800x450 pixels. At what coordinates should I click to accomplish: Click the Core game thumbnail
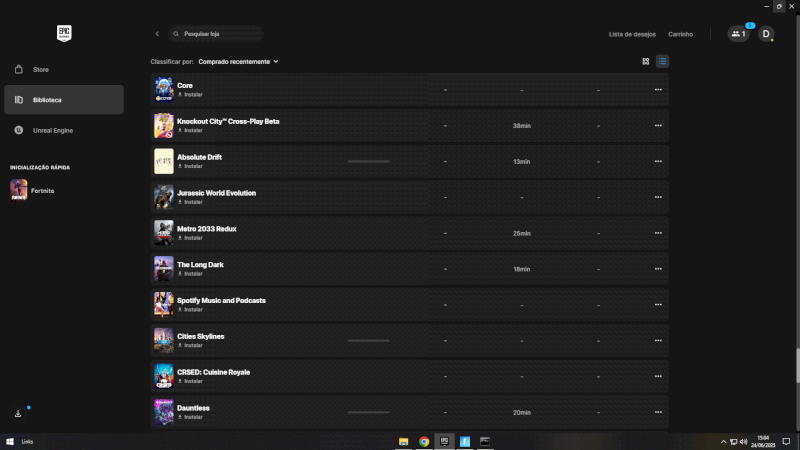click(x=164, y=90)
